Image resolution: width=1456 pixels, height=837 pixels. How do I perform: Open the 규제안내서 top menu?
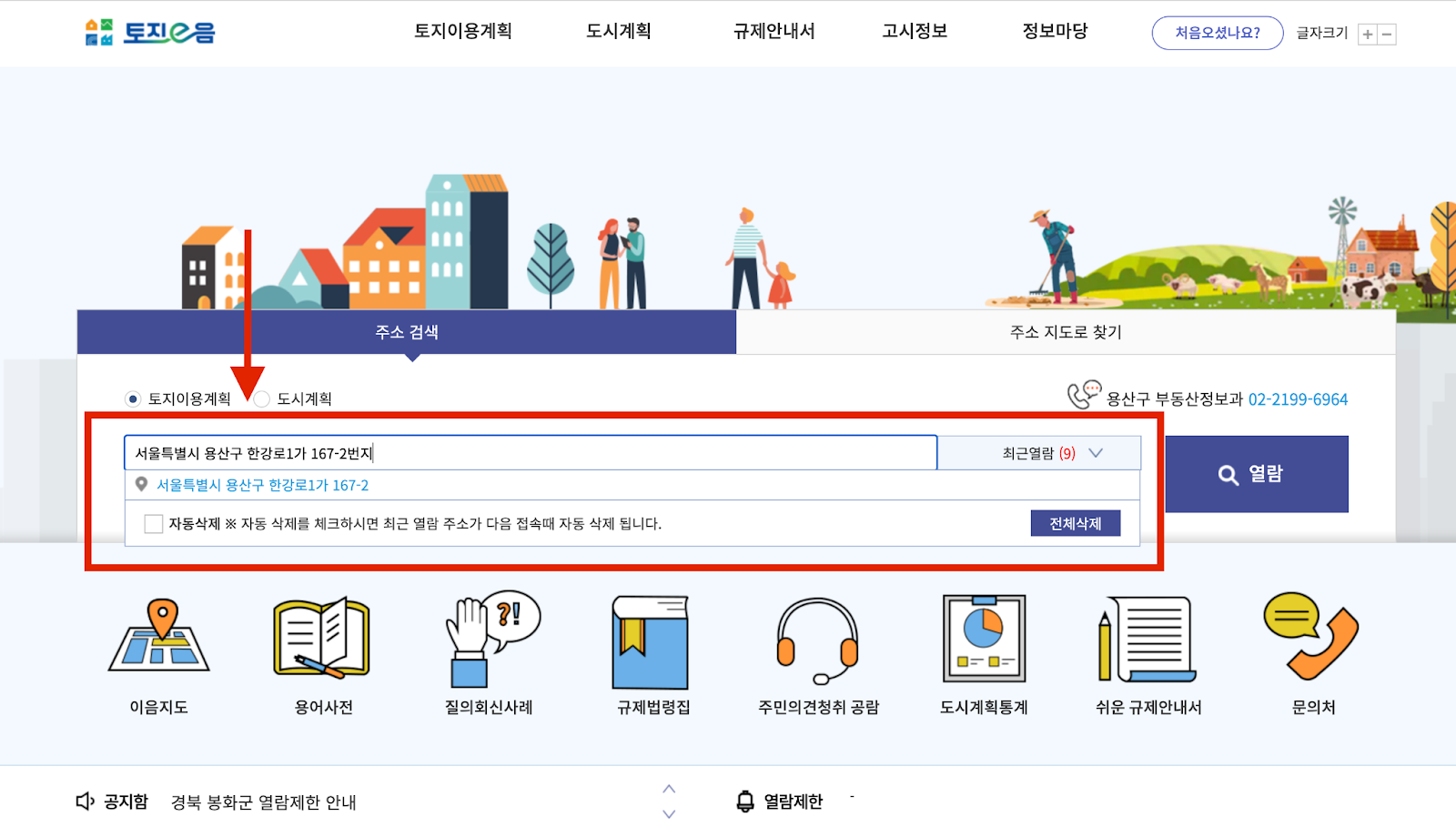pyautogui.click(x=774, y=31)
